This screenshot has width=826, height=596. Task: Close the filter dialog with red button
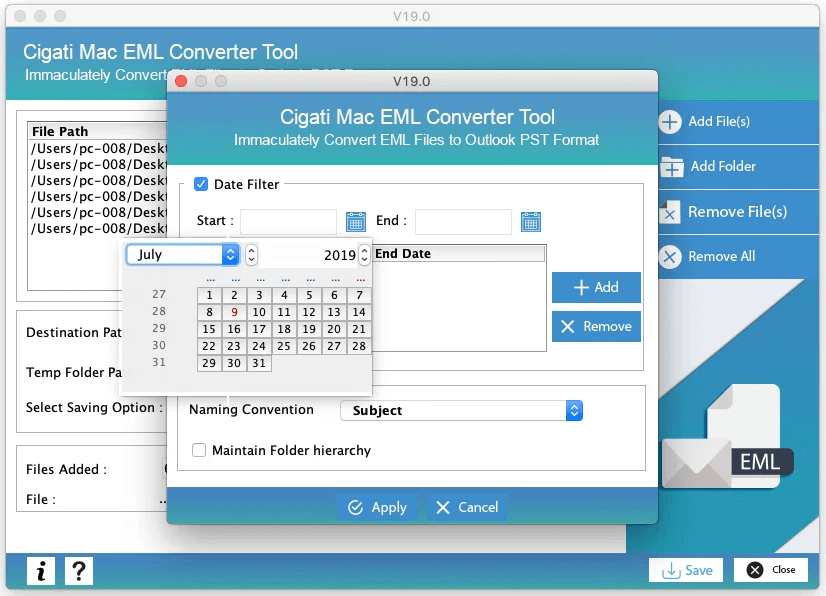click(181, 81)
